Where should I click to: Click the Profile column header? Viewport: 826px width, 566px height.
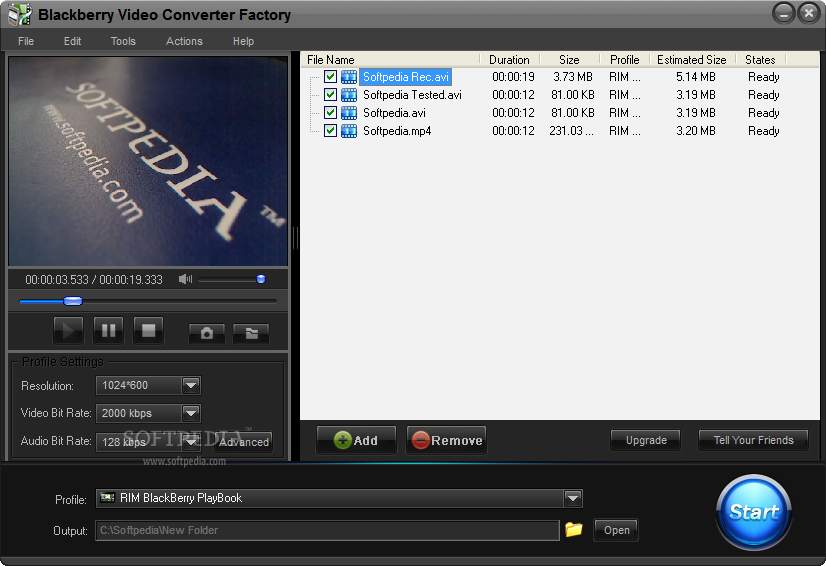pyautogui.click(x=625, y=60)
